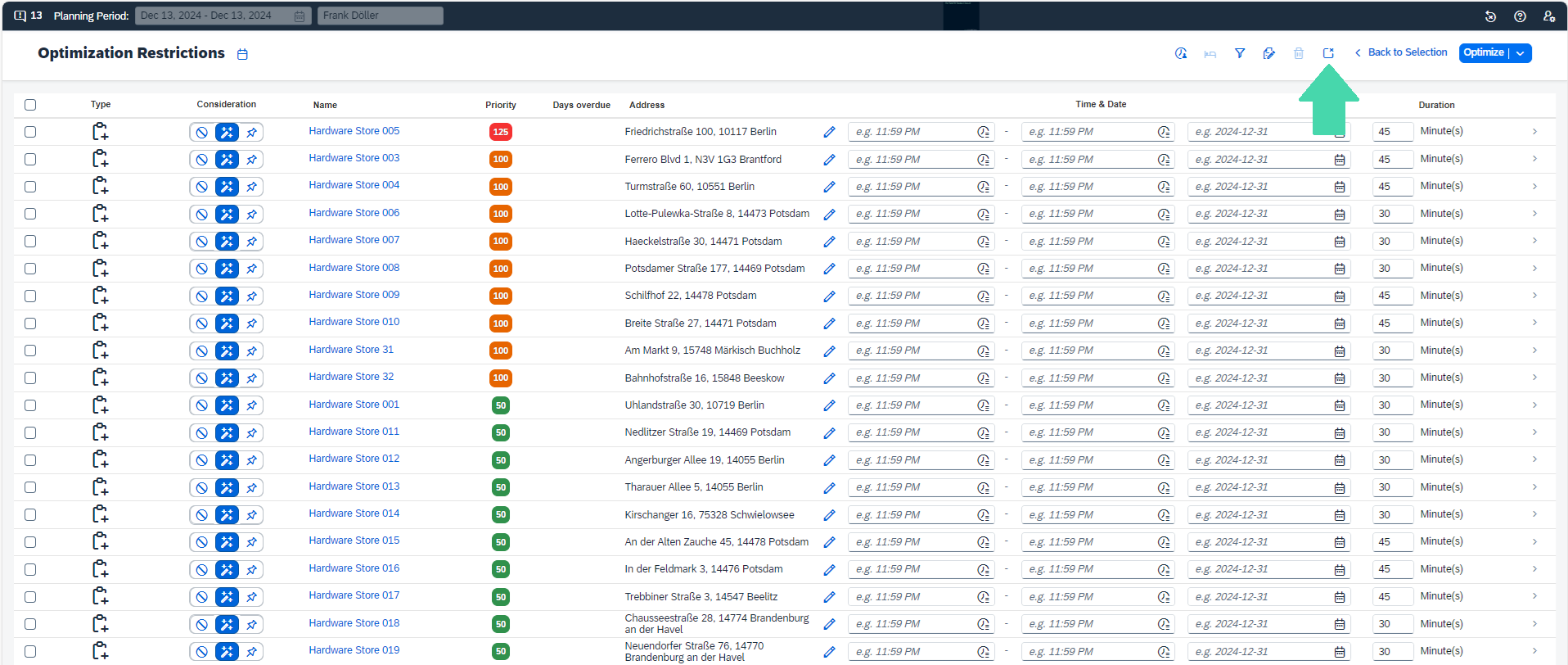
Task: Click calendar icon in Planning Period field
Action: tap(300, 16)
